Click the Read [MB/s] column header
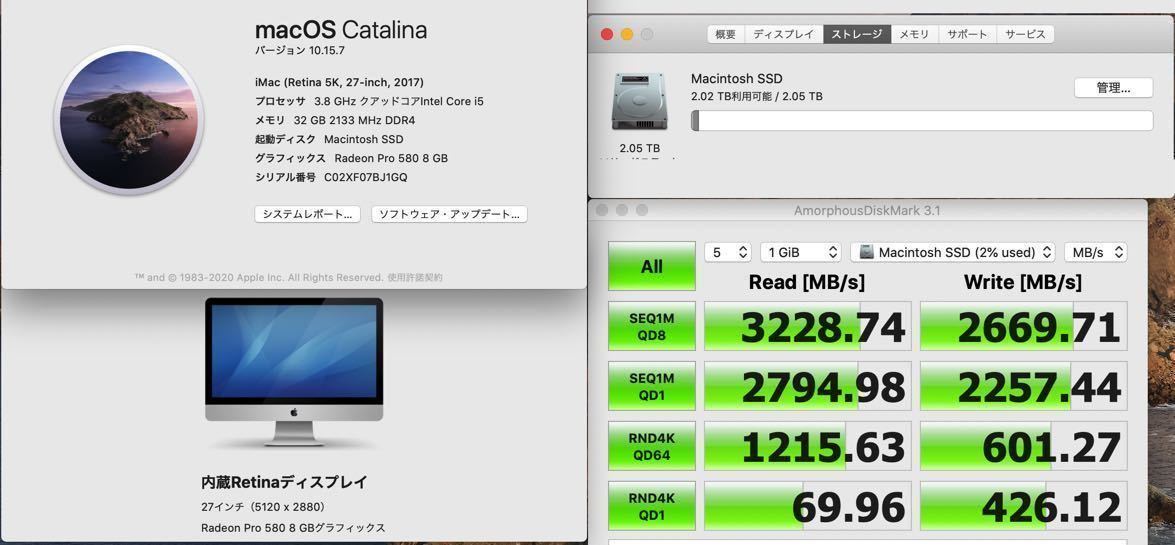The width and height of the screenshot is (1175, 545). (807, 283)
